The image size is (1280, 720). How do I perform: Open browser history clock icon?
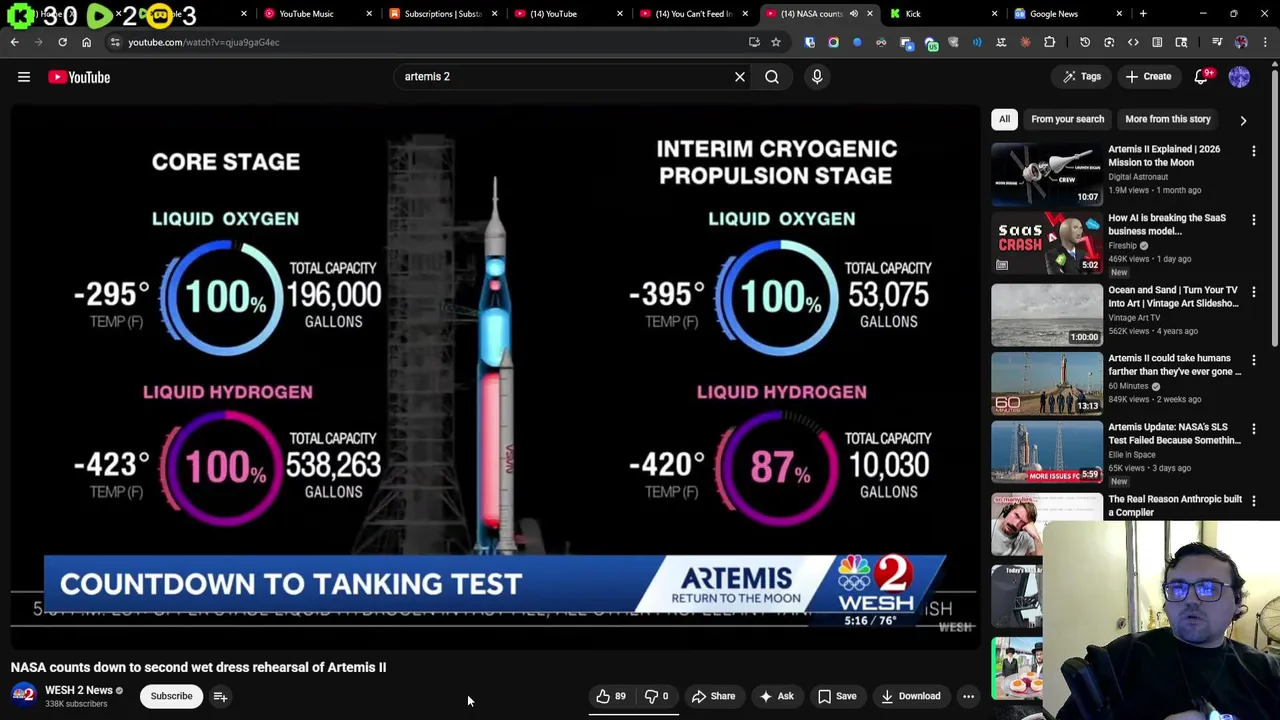[1085, 42]
